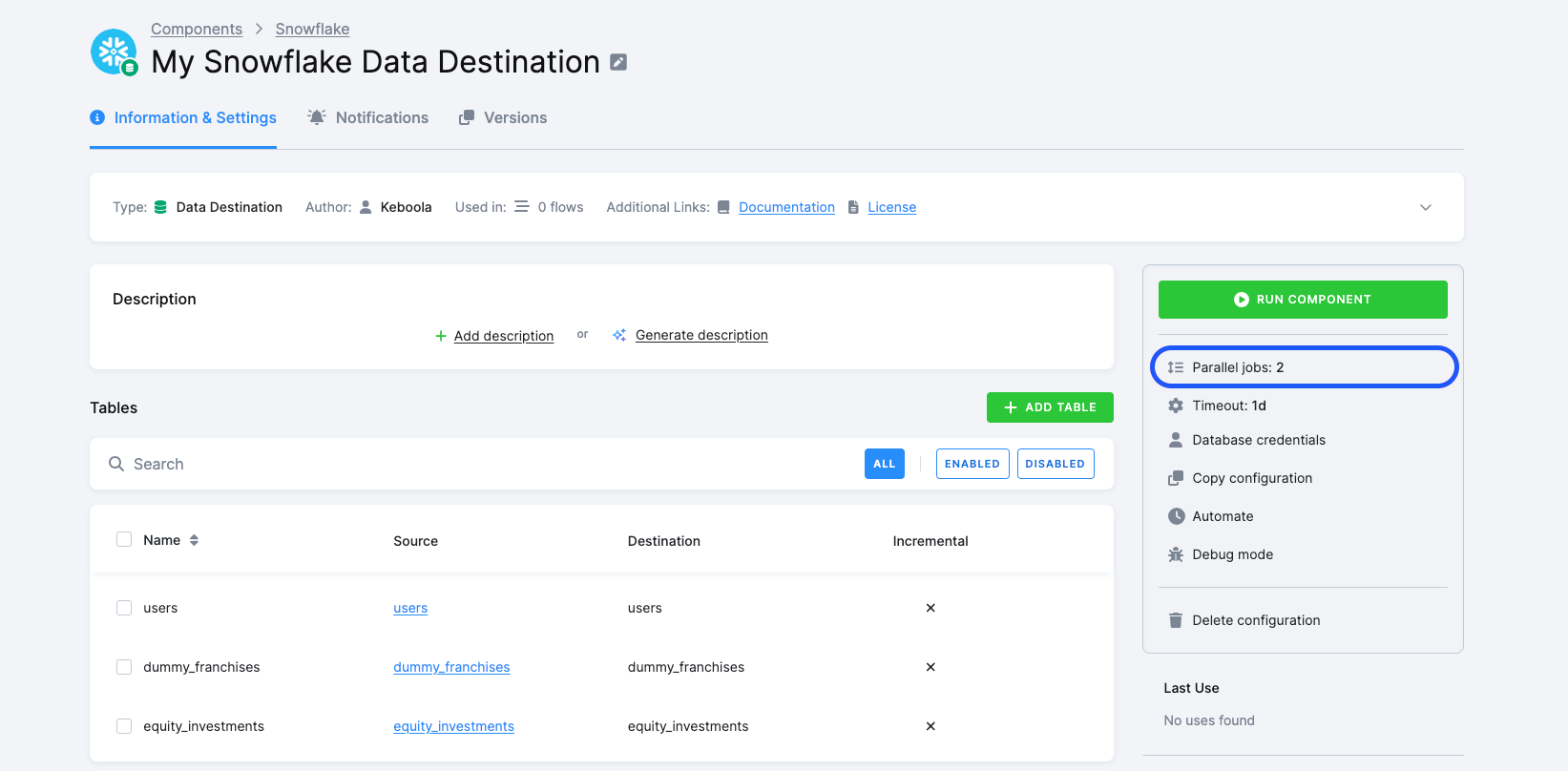Expand the component info panel chevron
This screenshot has width=1568, height=771.
pyautogui.click(x=1426, y=207)
